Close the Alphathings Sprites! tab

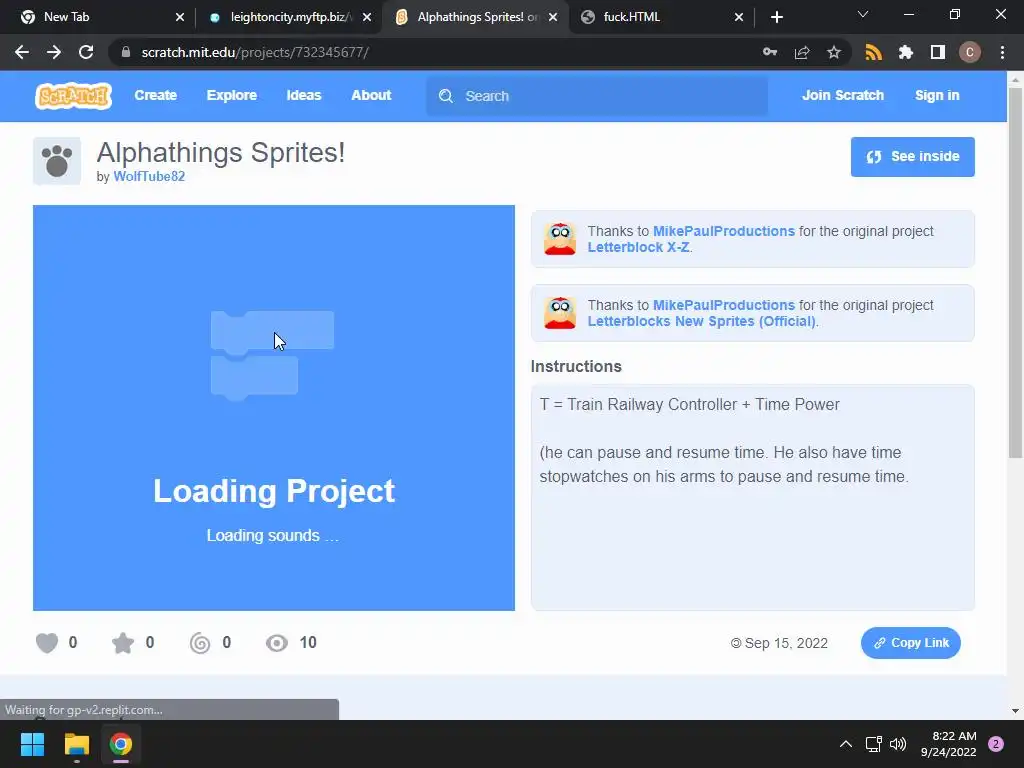[x=553, y=17]
